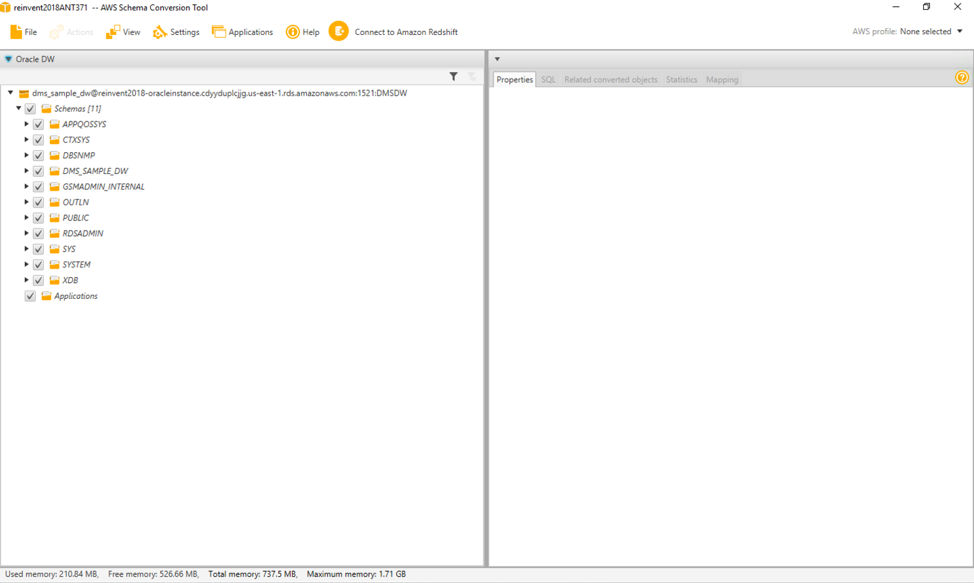Click the Applications tree folder icon

[46, 296]
